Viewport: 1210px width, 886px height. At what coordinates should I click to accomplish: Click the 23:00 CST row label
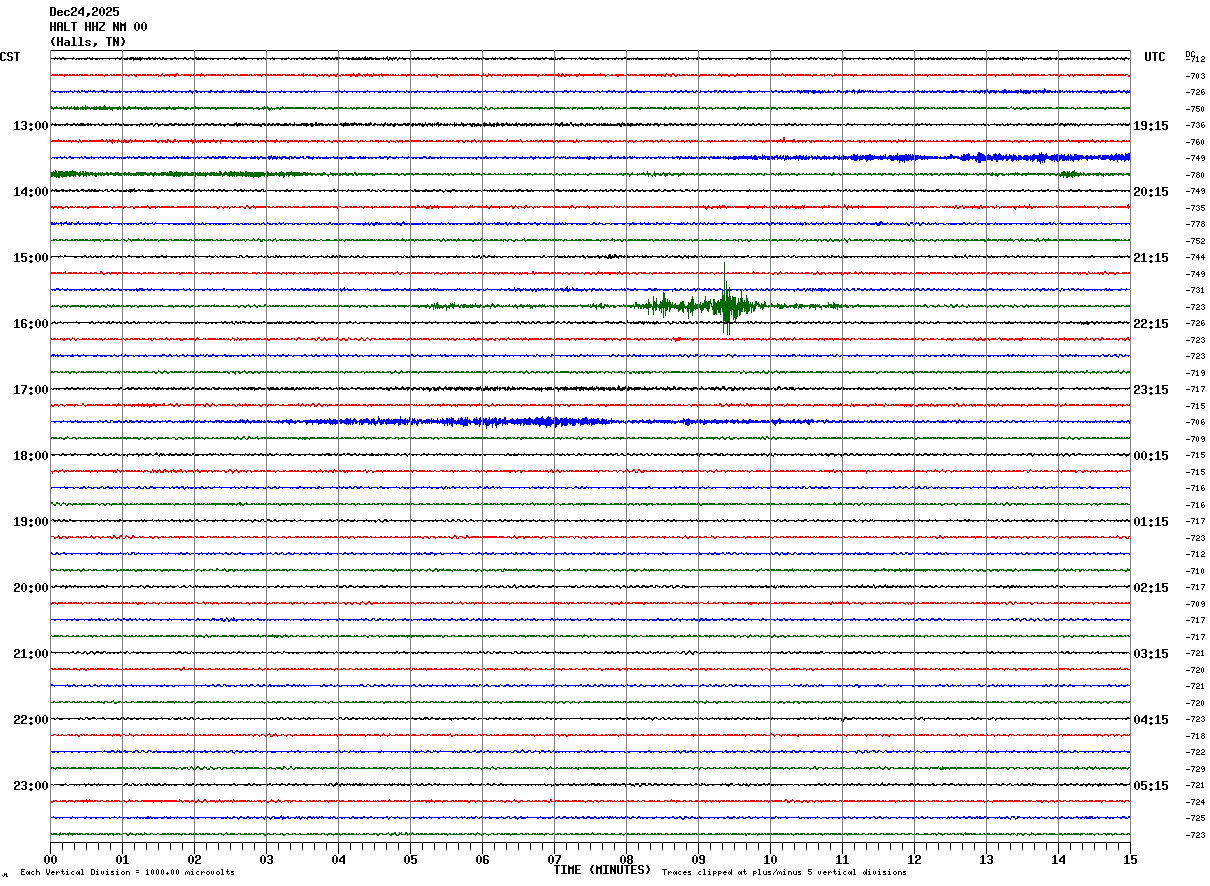[30, 786]
